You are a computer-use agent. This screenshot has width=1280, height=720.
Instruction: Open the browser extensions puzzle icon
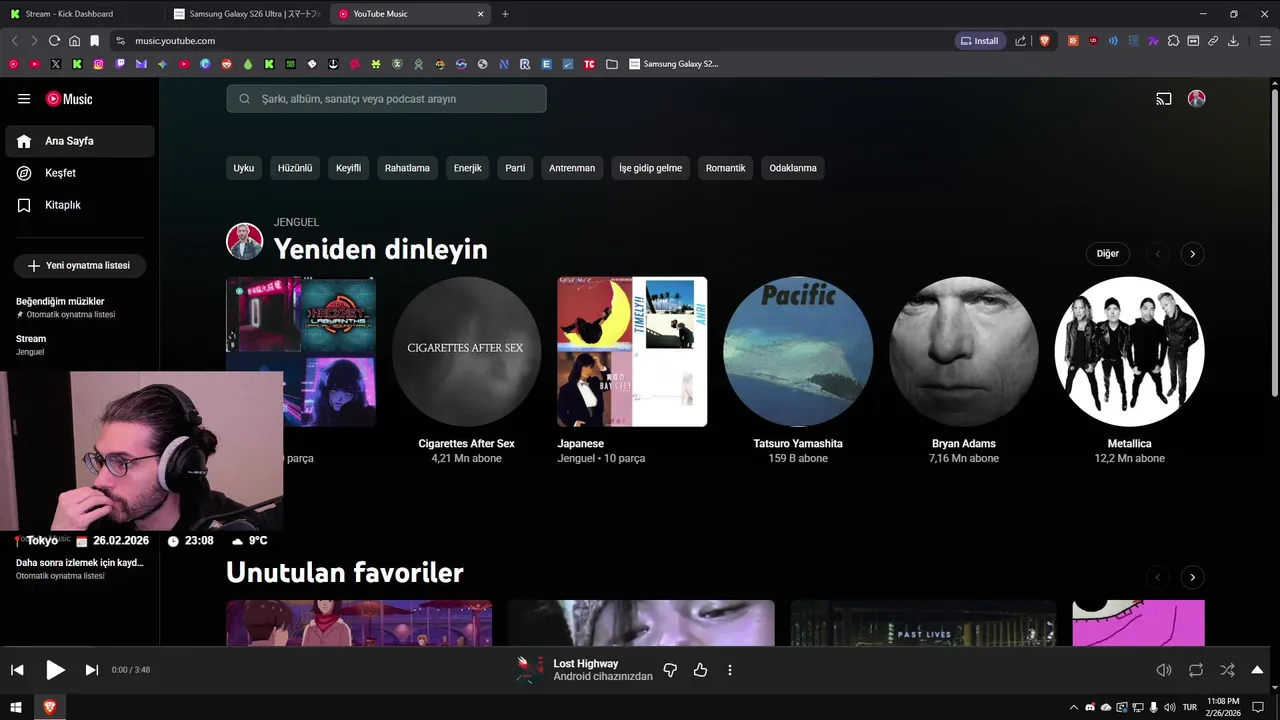tap(1174, 41)
